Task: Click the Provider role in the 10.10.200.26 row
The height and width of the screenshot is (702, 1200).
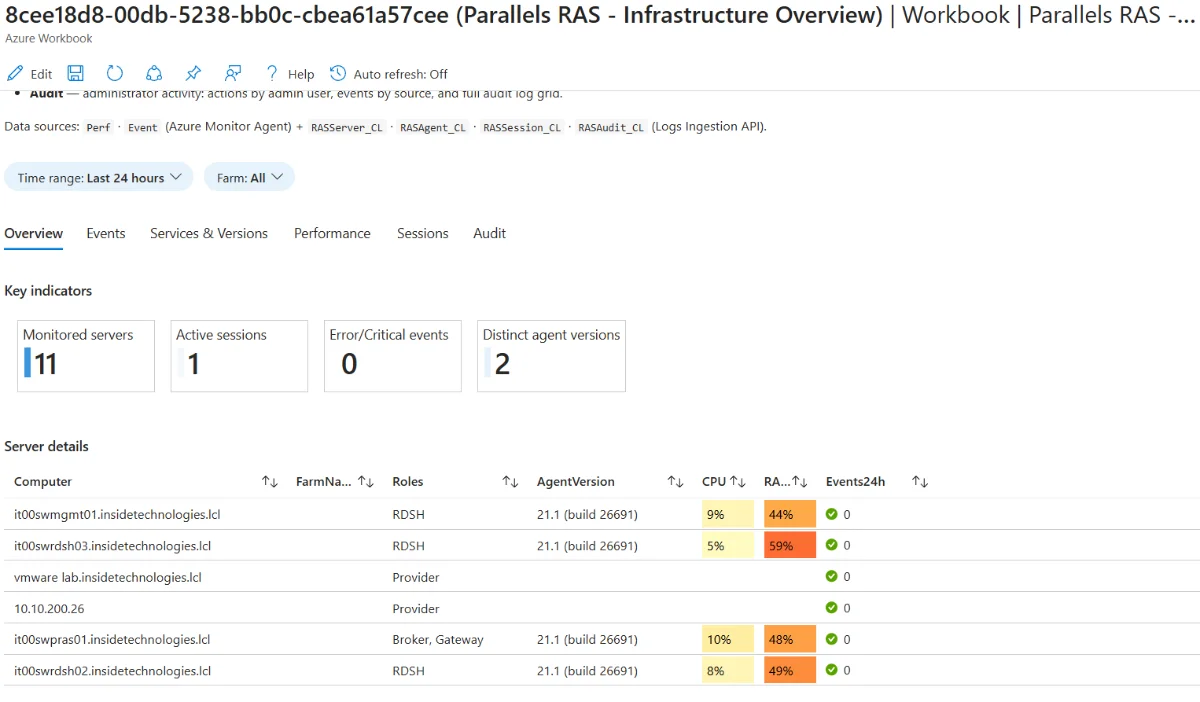Action: [x=416, y=608]
